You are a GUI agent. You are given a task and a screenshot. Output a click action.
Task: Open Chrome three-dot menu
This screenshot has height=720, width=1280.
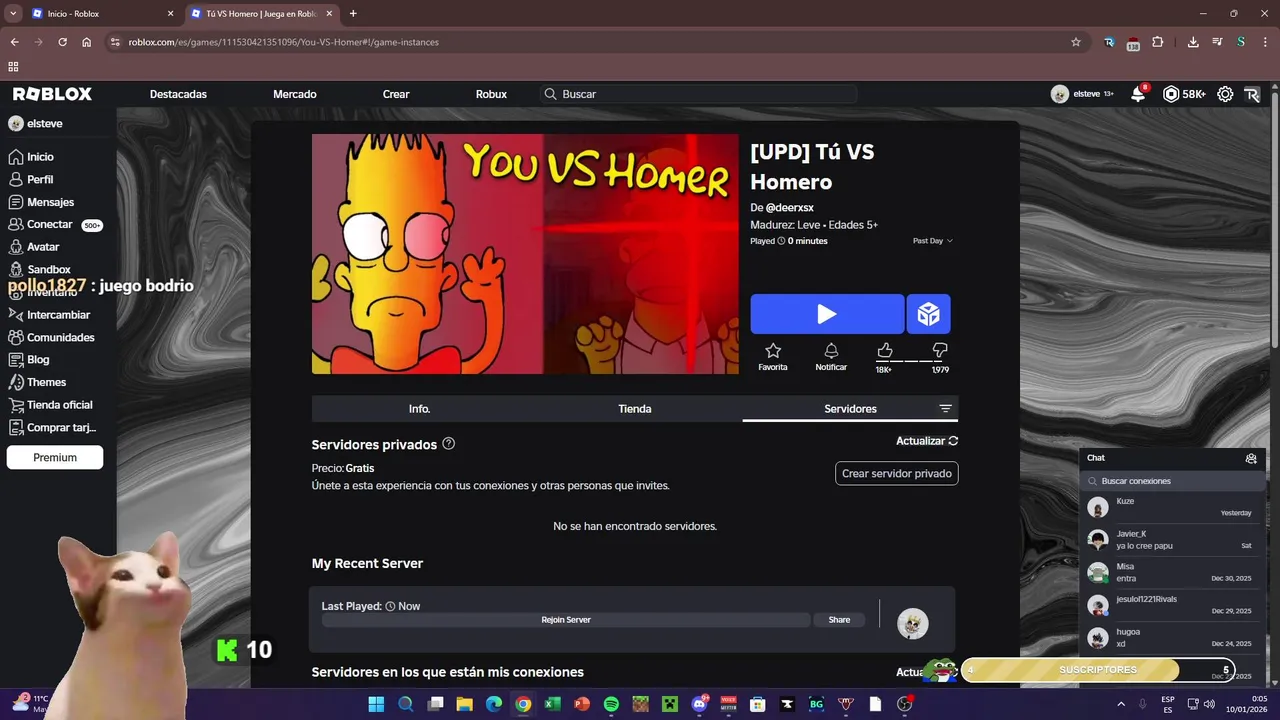tap(1265, 42)
